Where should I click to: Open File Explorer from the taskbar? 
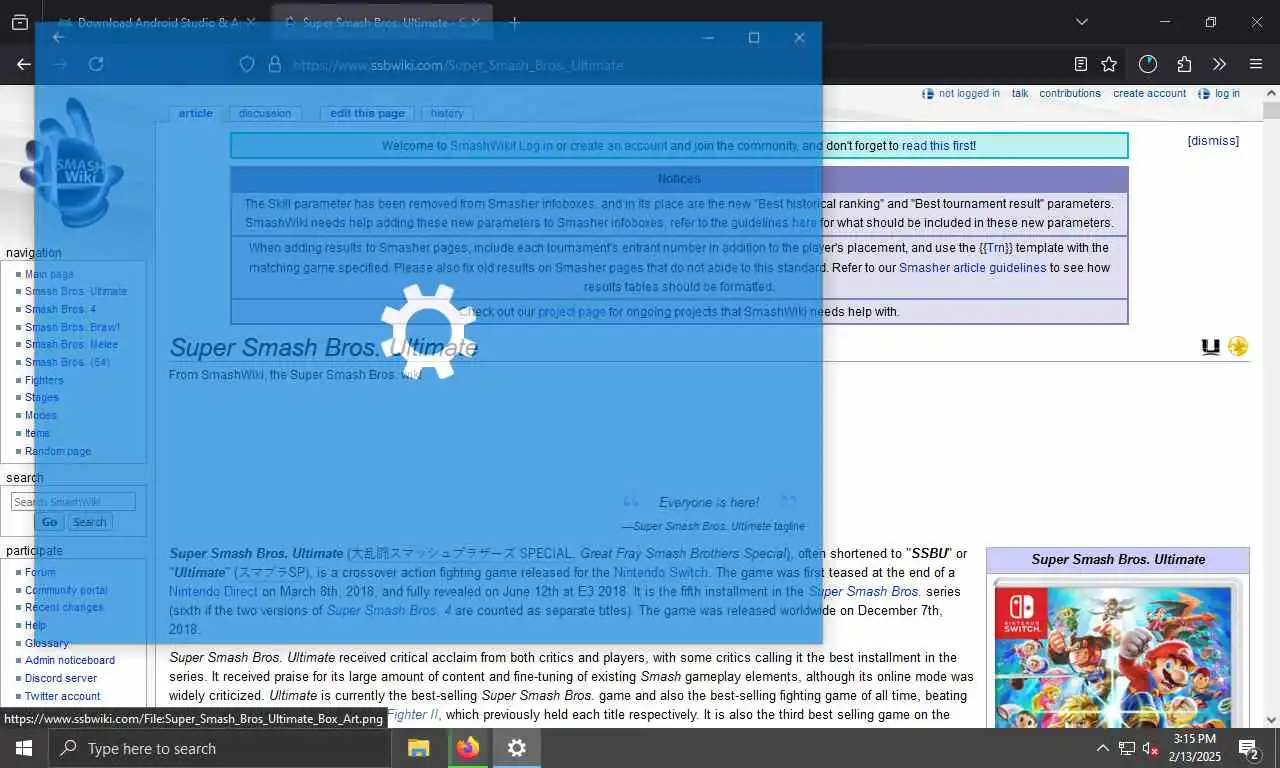click(x=418, y=748)
